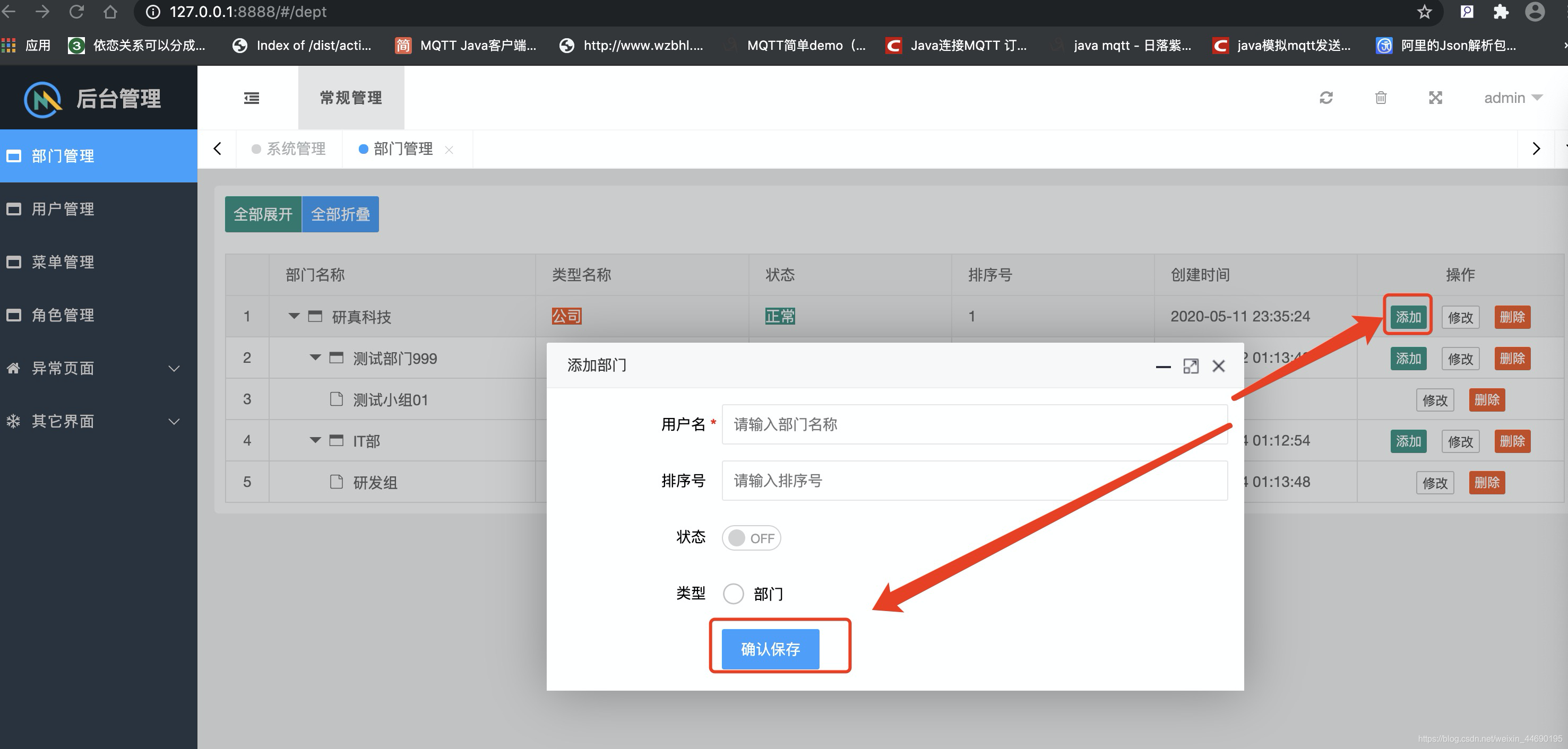Click the refresh icon in admin header
This screenshot has width=1568, height=749.
(x=1326, y=98)
